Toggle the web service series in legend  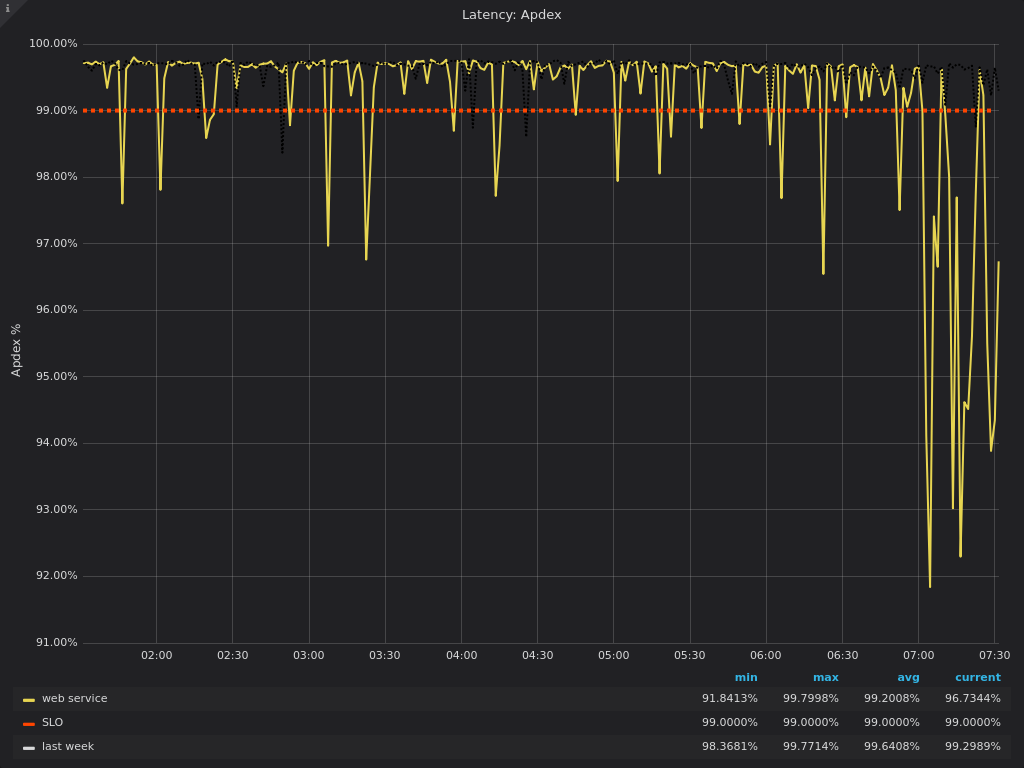coord(74,699)
